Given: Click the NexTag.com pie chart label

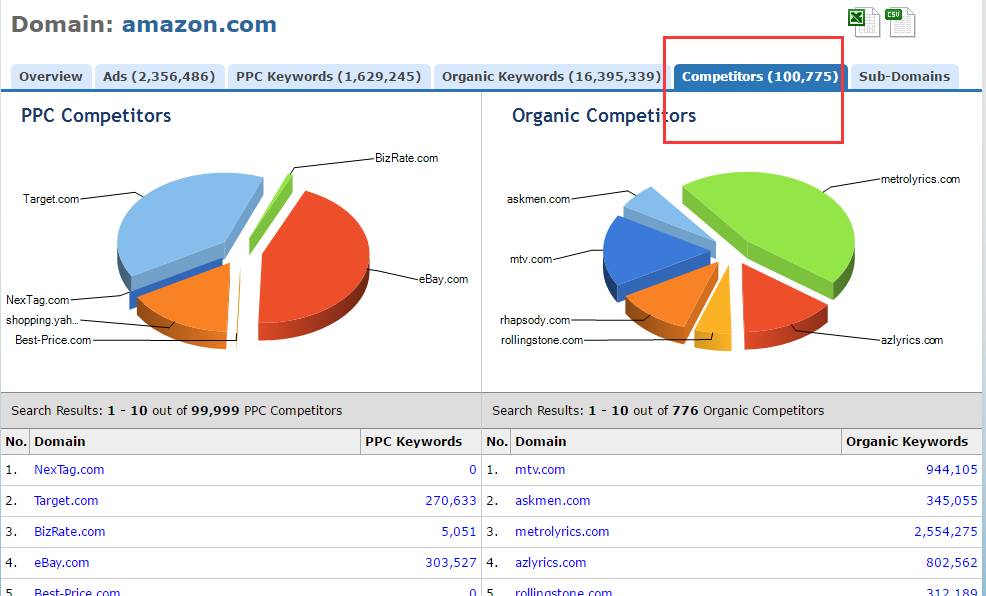Looking at the screenshot, I should (x=38, y=300).
